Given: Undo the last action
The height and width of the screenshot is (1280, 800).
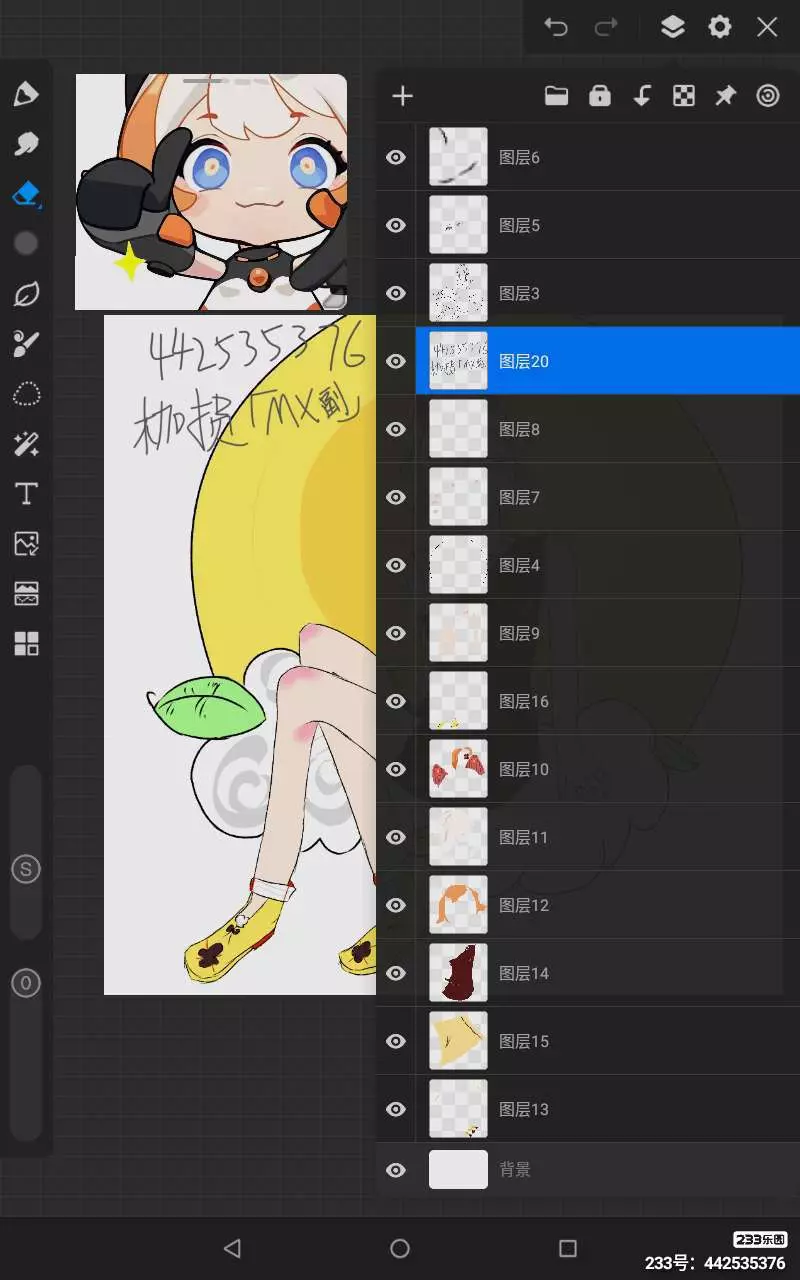Looking at the screenshot, I should (556, 27).
